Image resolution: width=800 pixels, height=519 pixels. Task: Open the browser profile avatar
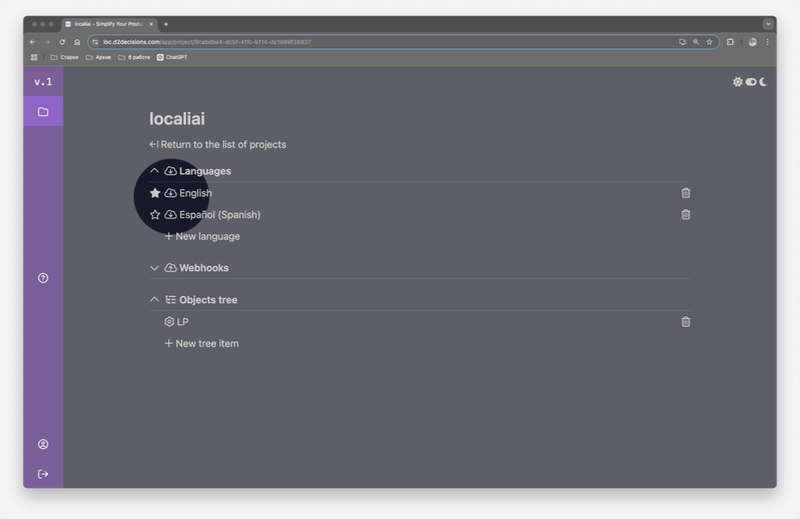click(753, 42)
